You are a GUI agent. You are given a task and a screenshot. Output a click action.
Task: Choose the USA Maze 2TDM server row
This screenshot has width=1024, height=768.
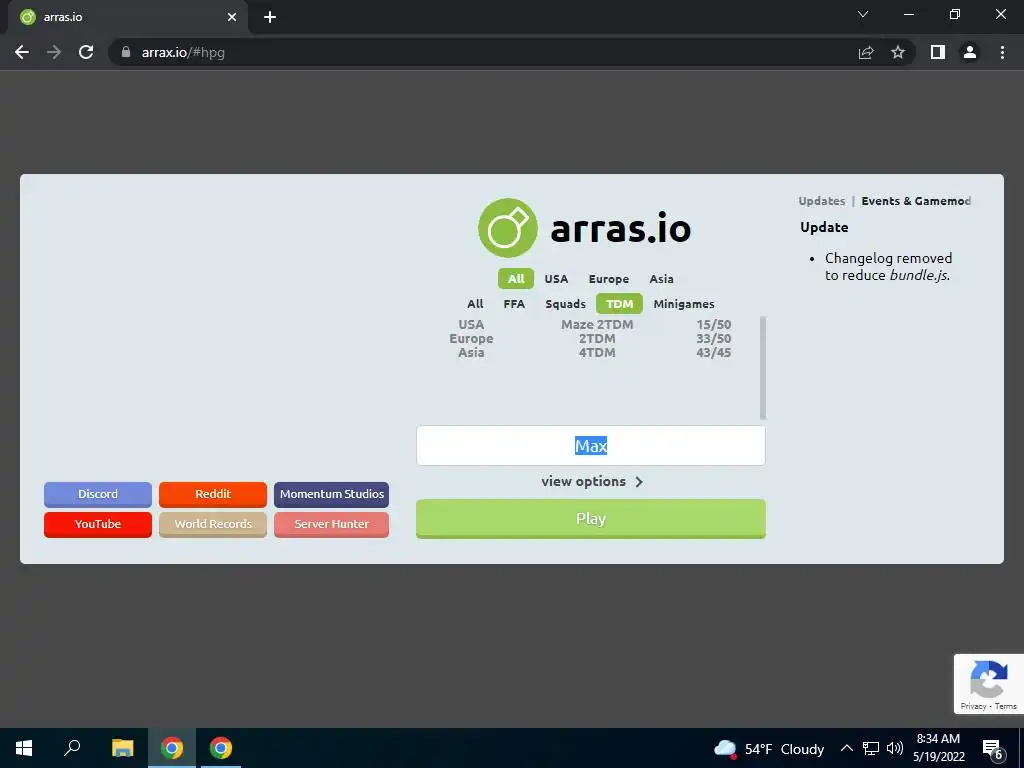pos(590,325)
